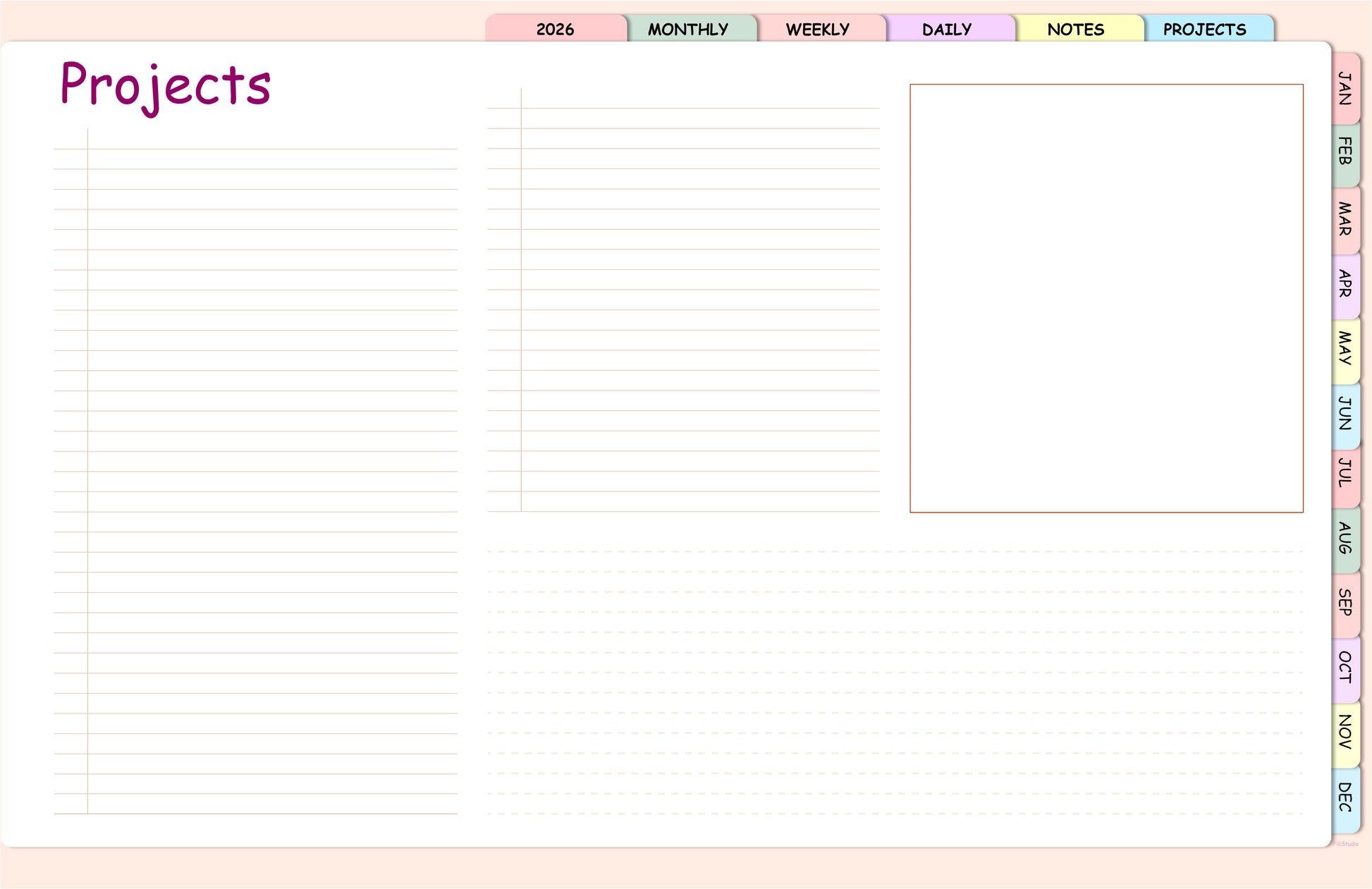Viewport: 1372px width, 889px height.
Task: Open the NOTES tab
Action: [x=1079, y=28]
